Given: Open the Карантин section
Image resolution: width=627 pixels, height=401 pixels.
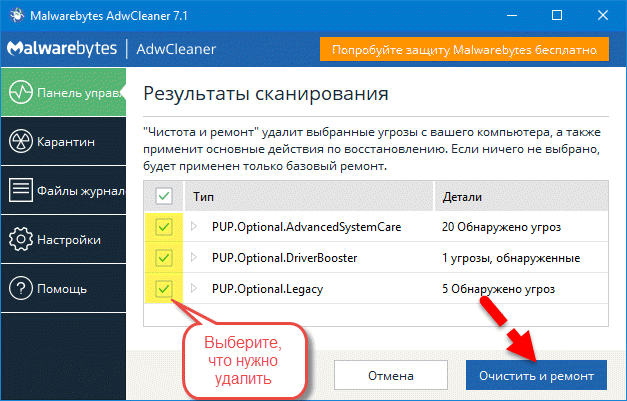Looking at the screenshot, I should pos(63,142).
